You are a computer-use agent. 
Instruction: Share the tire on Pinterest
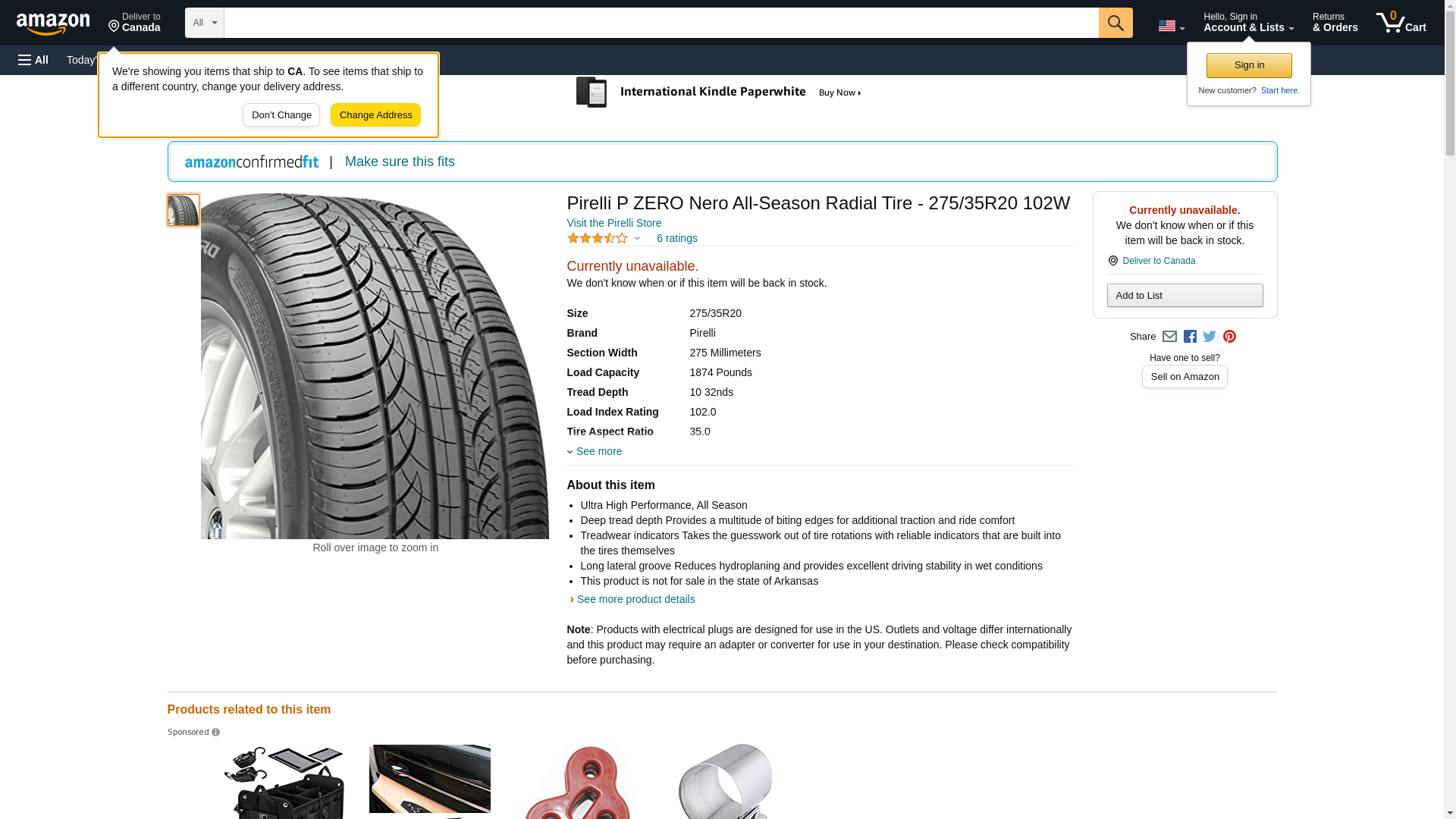(x=1229, y=337)
